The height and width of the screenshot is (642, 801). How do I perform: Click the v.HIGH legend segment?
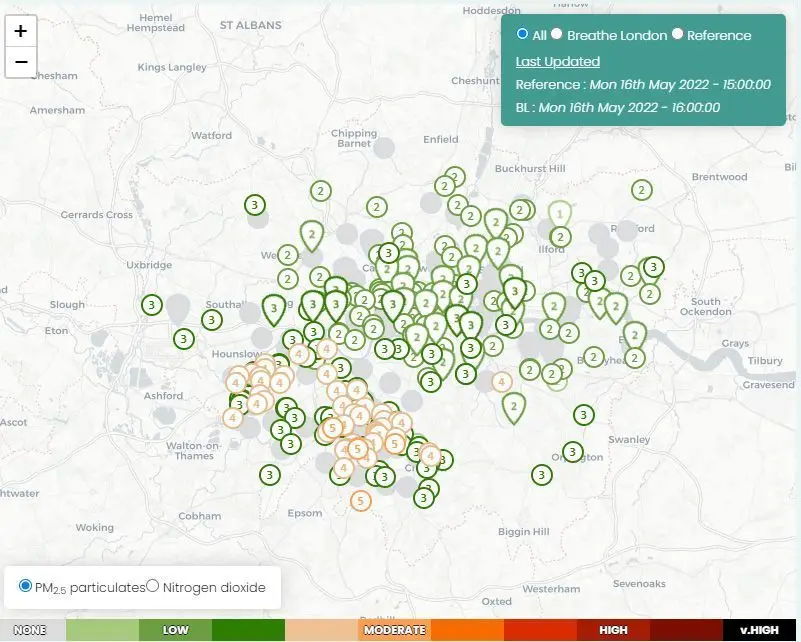[x=760, y=630]
